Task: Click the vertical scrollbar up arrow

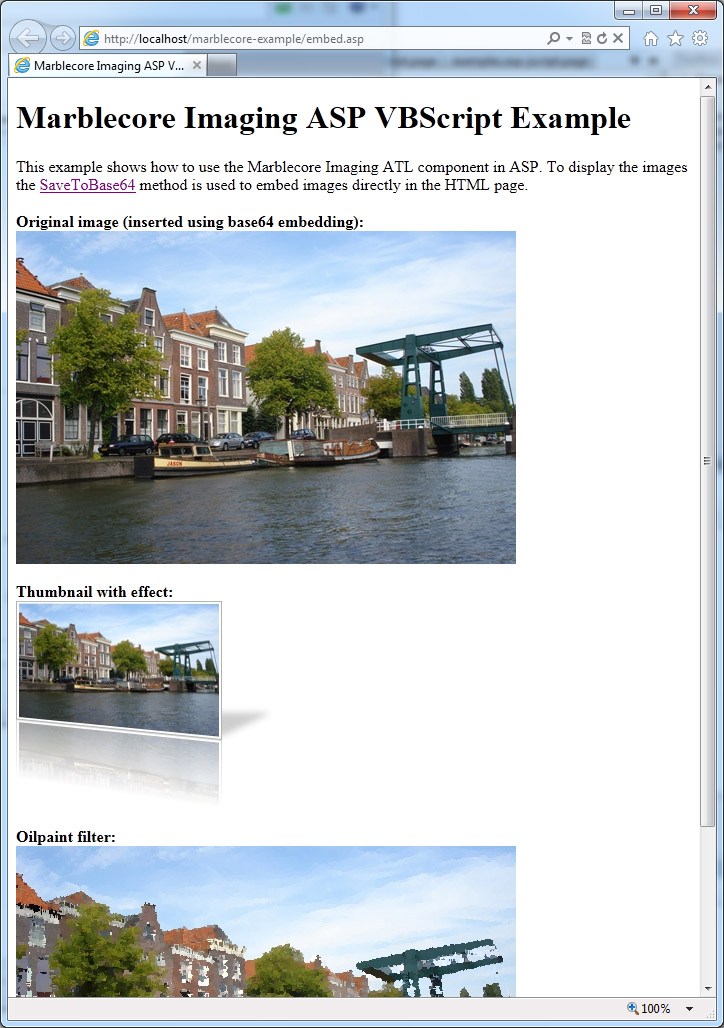Action: click(708, 87)
